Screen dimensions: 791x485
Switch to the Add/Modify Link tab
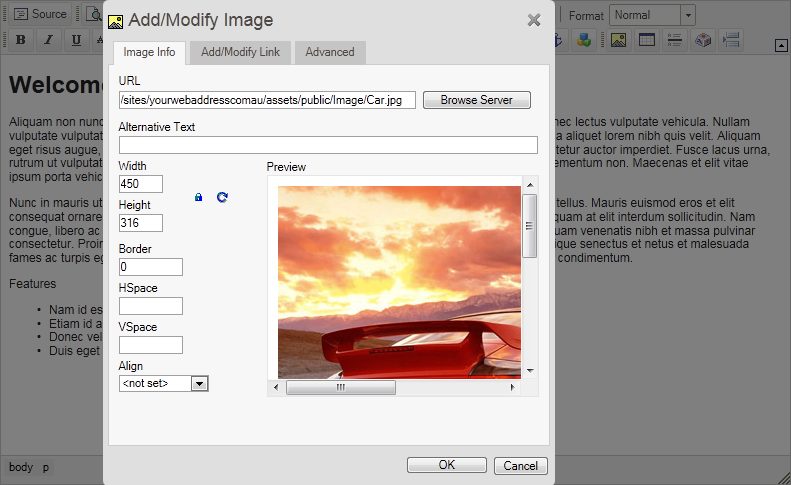tap(240, 52)
